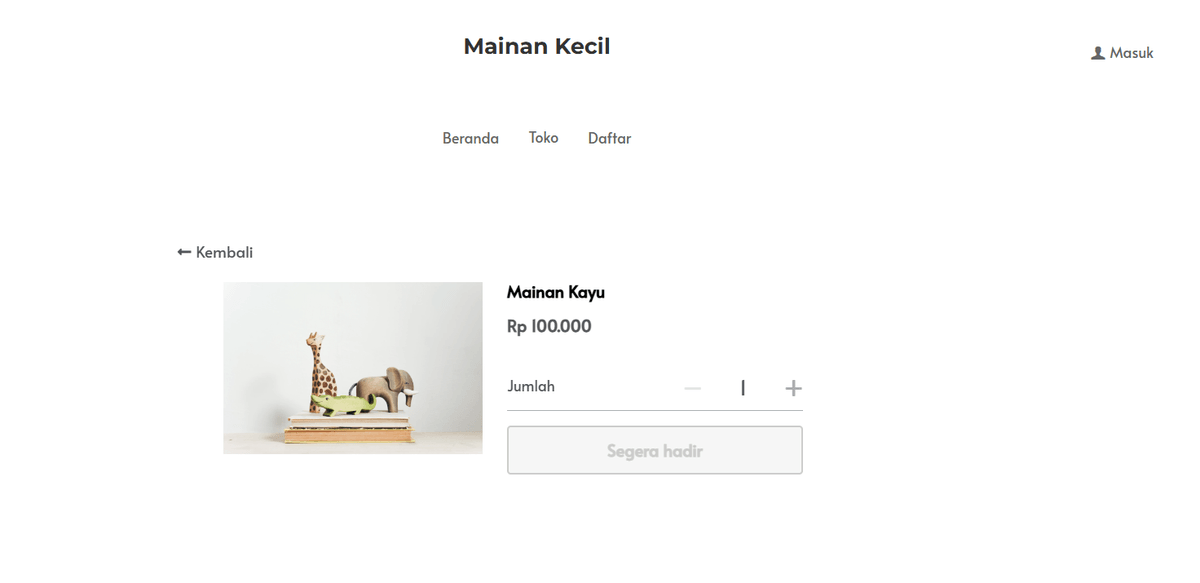Screen dimensions: 1200x583
Task: Click the Mainan Kecil site title
Action: (x=536, y=45)
